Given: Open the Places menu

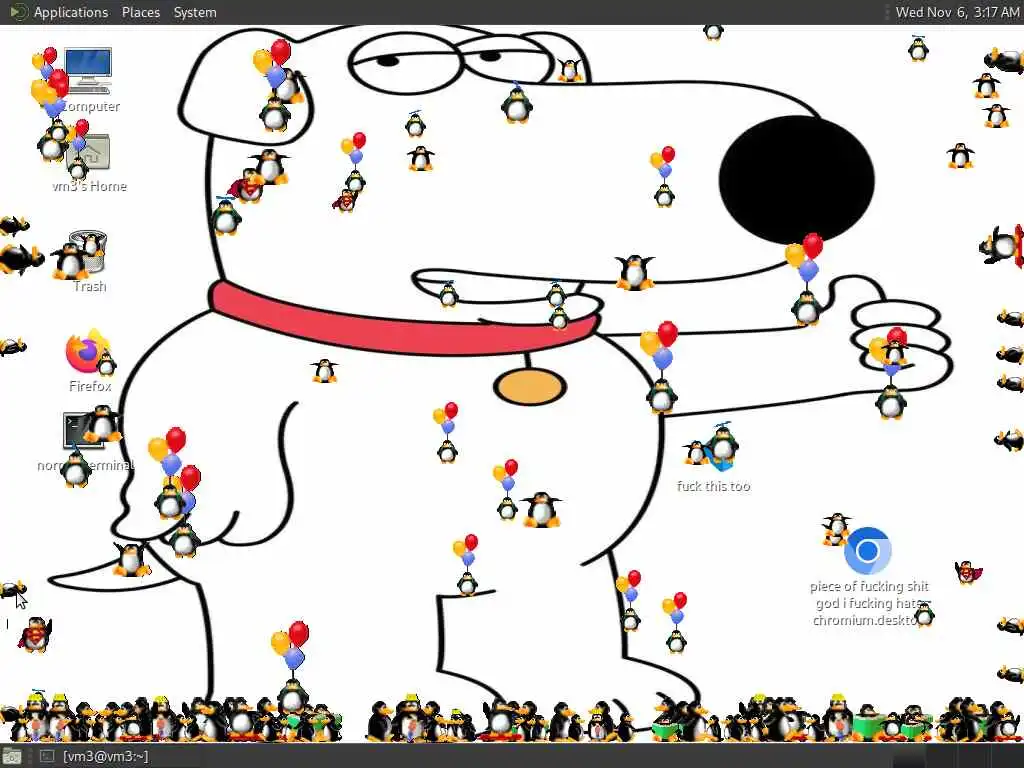Looking at the screenshot, I should click(140, 12).
